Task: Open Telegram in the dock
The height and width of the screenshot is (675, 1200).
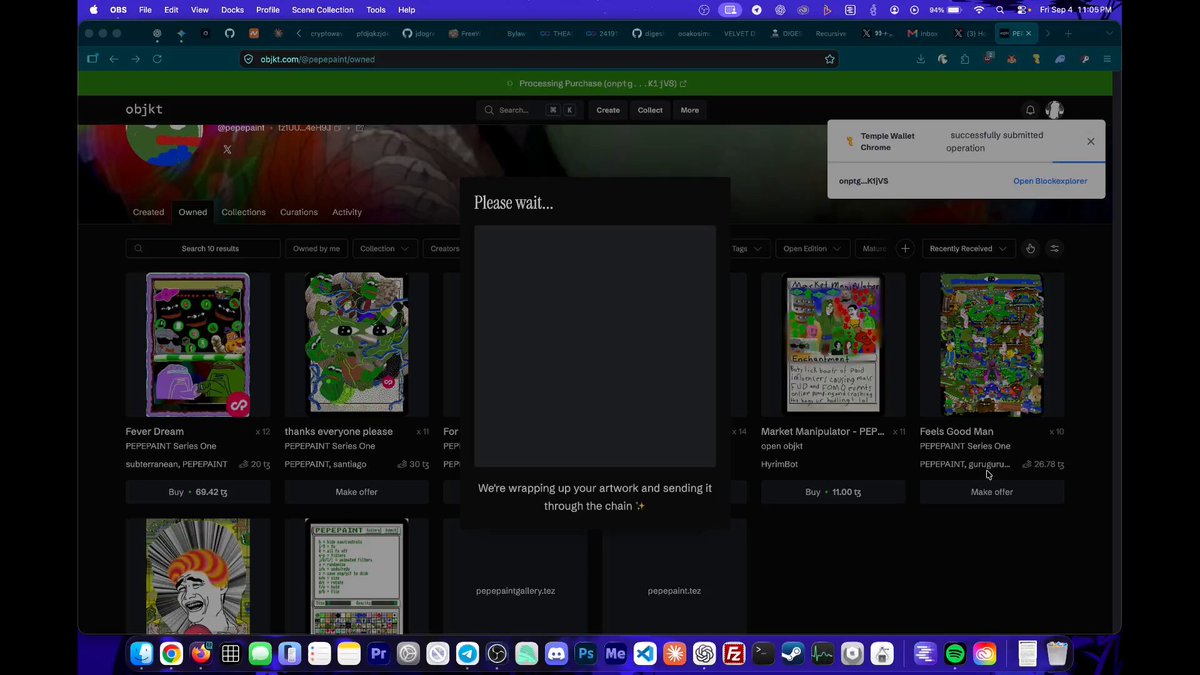Action: coord(467,654)
